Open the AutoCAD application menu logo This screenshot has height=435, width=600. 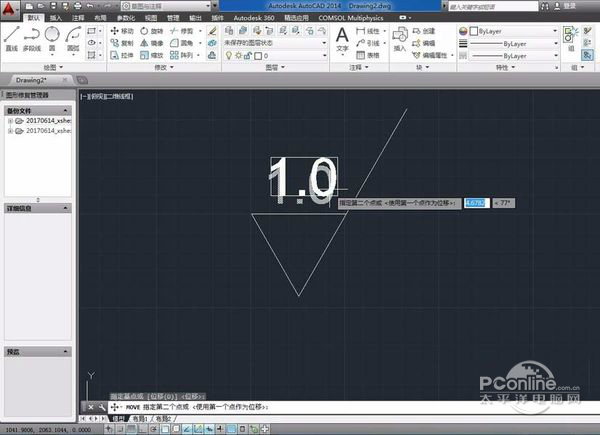click(8, 8)
